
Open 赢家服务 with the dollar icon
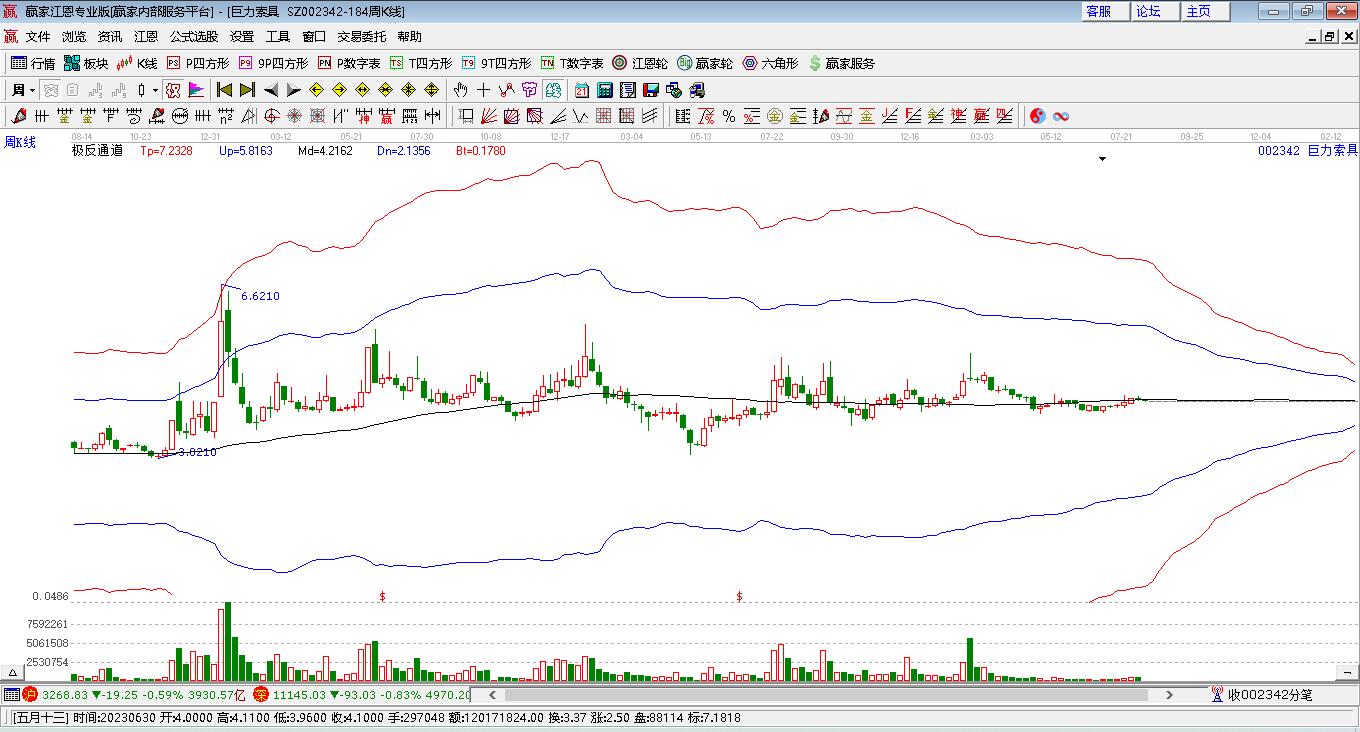tap(841, 63)
